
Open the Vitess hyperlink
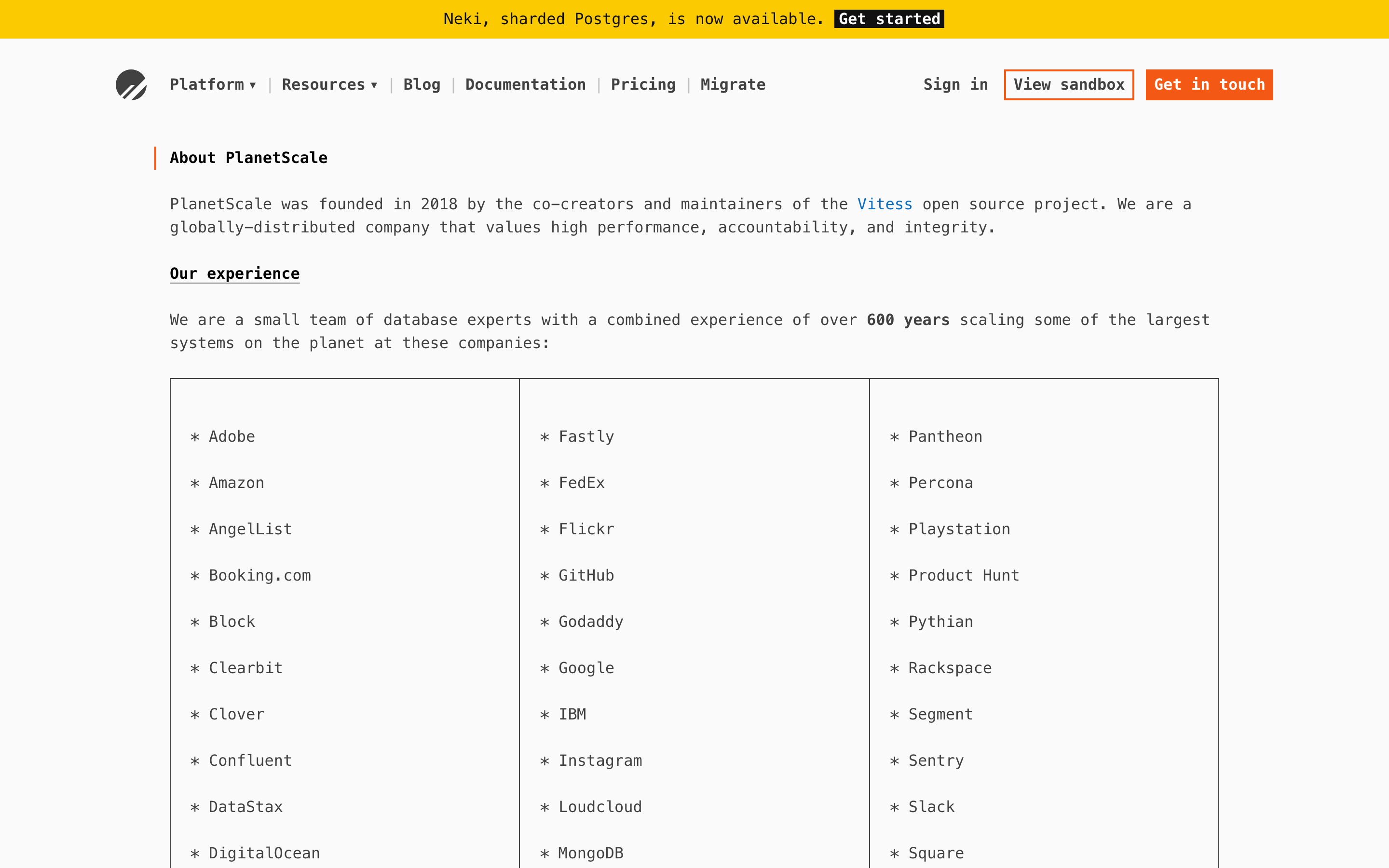coord(885,204)
